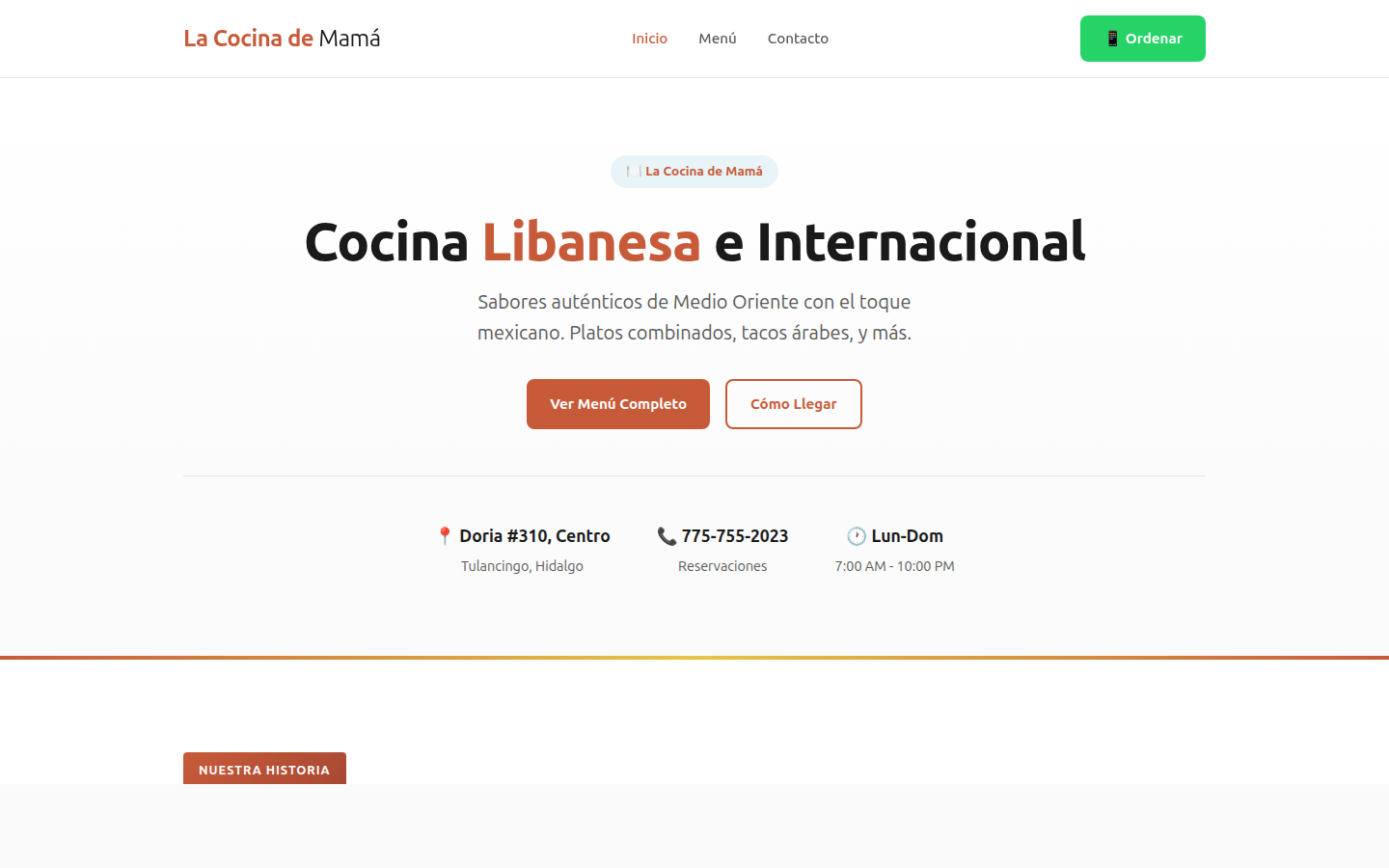Open the Contacto nav link
Image resolution: width=1389 pixels, height=868 pixels.
click(798, 39)
